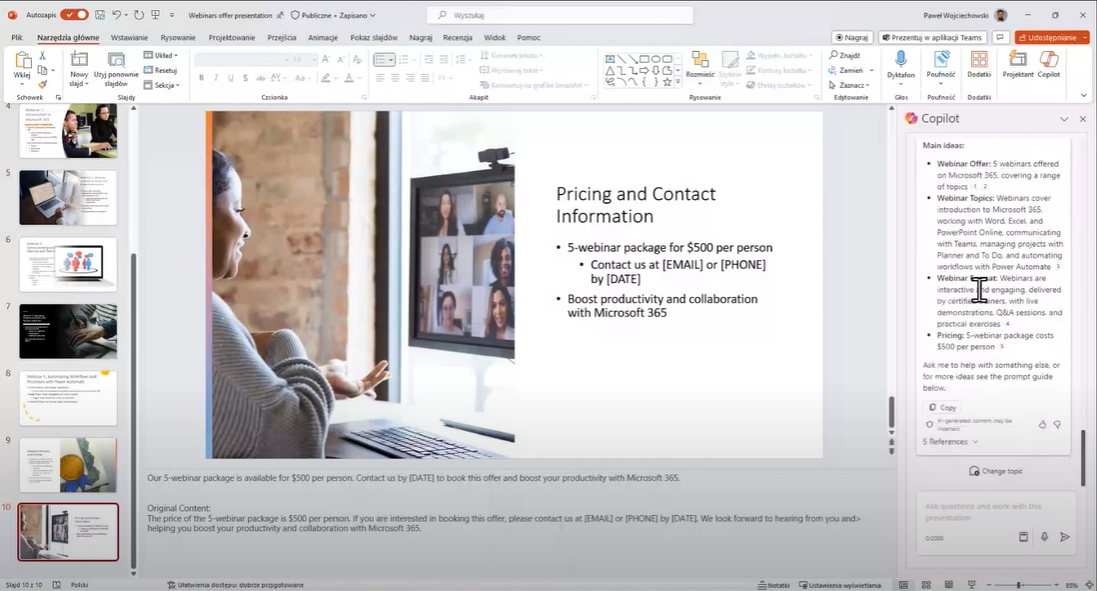Screen dimensions: 1097x591
Task: Expand the shapes gallery more arrow
Action: (x=678, y=83)
